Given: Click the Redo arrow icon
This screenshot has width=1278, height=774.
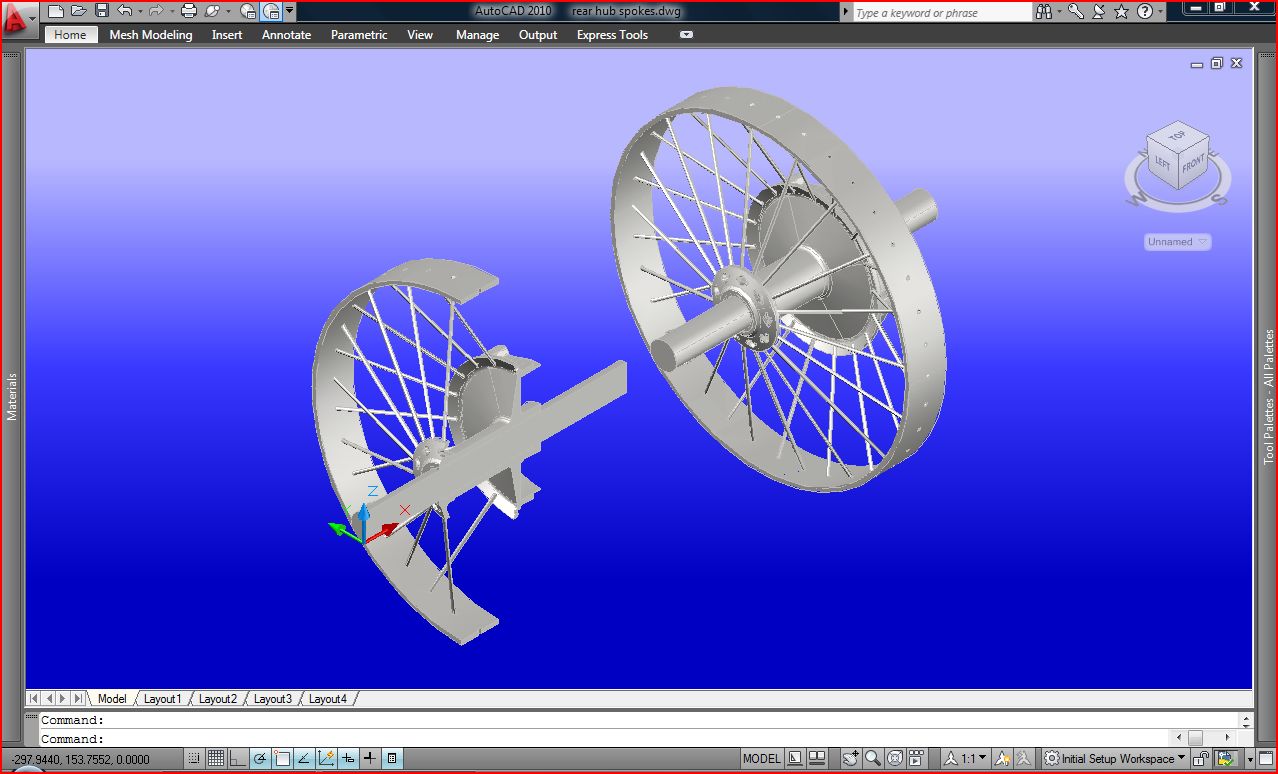Looking at the screenshot, I should [x=156, y=11].
